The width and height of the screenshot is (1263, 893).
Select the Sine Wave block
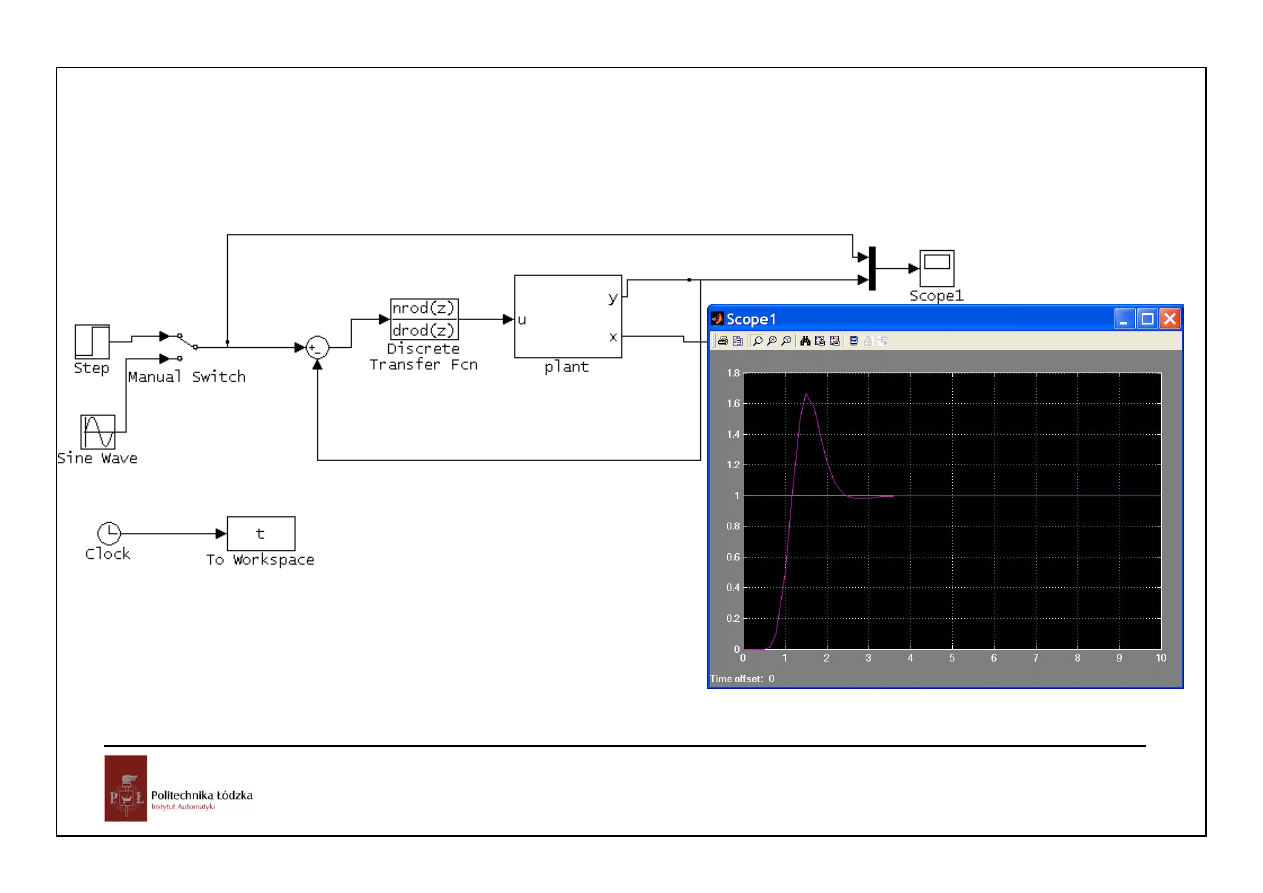tap(98, 432)
